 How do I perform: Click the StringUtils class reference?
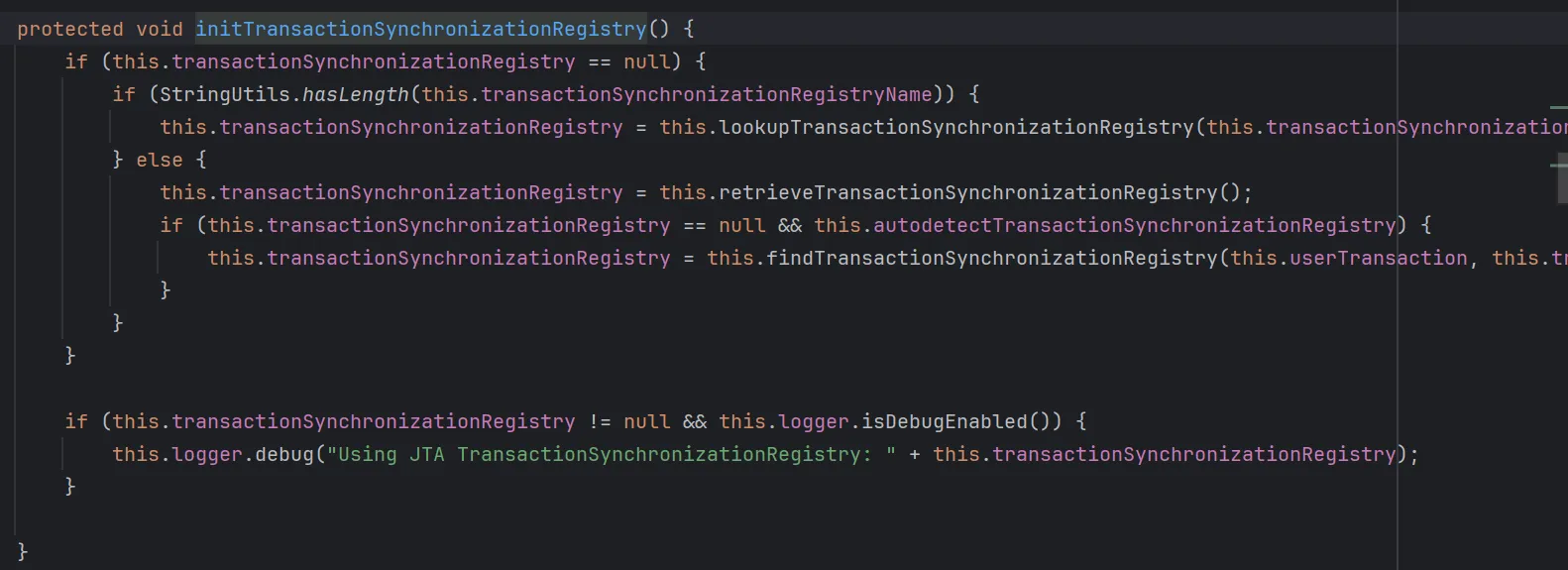225,94
